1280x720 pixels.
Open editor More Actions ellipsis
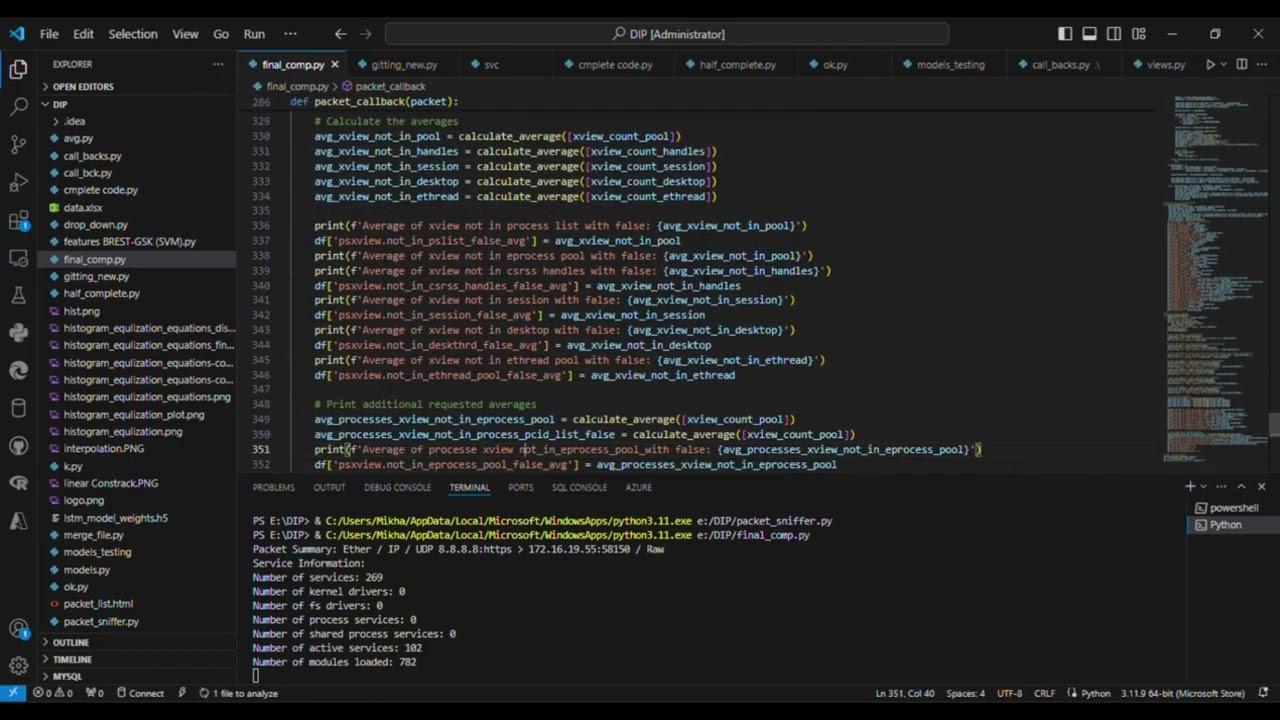[x=1262, y=65]
